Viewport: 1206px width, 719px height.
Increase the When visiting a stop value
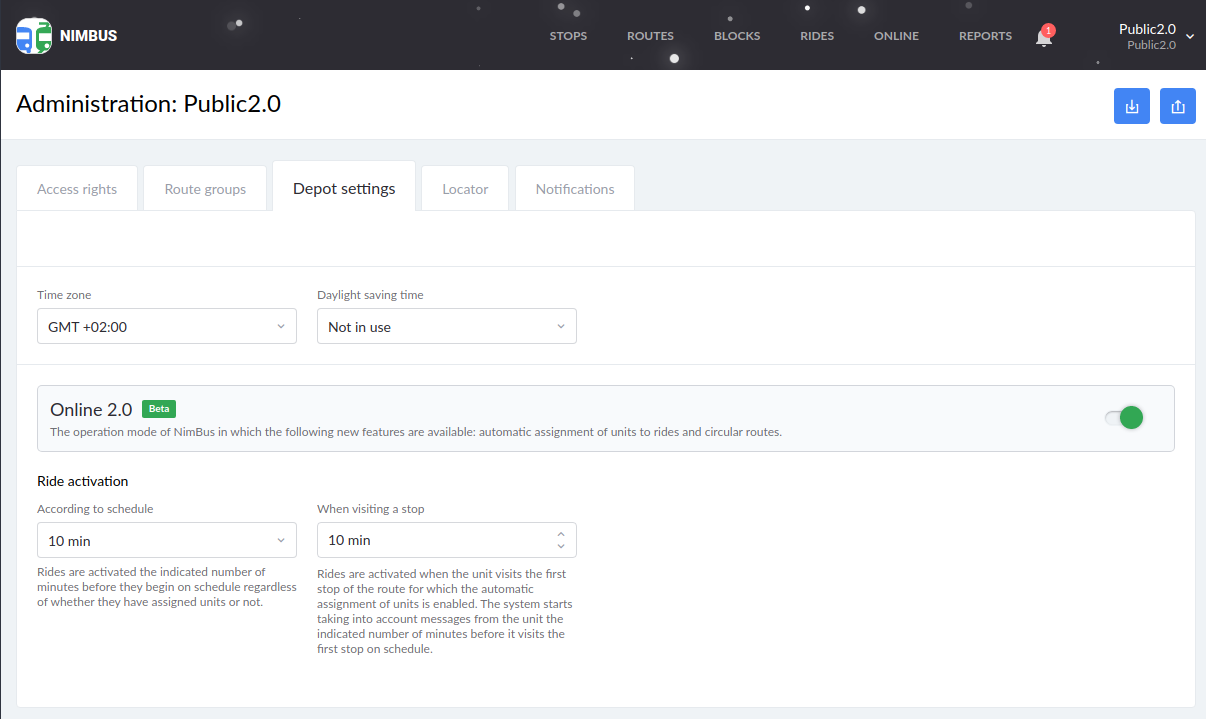(561, 533)
